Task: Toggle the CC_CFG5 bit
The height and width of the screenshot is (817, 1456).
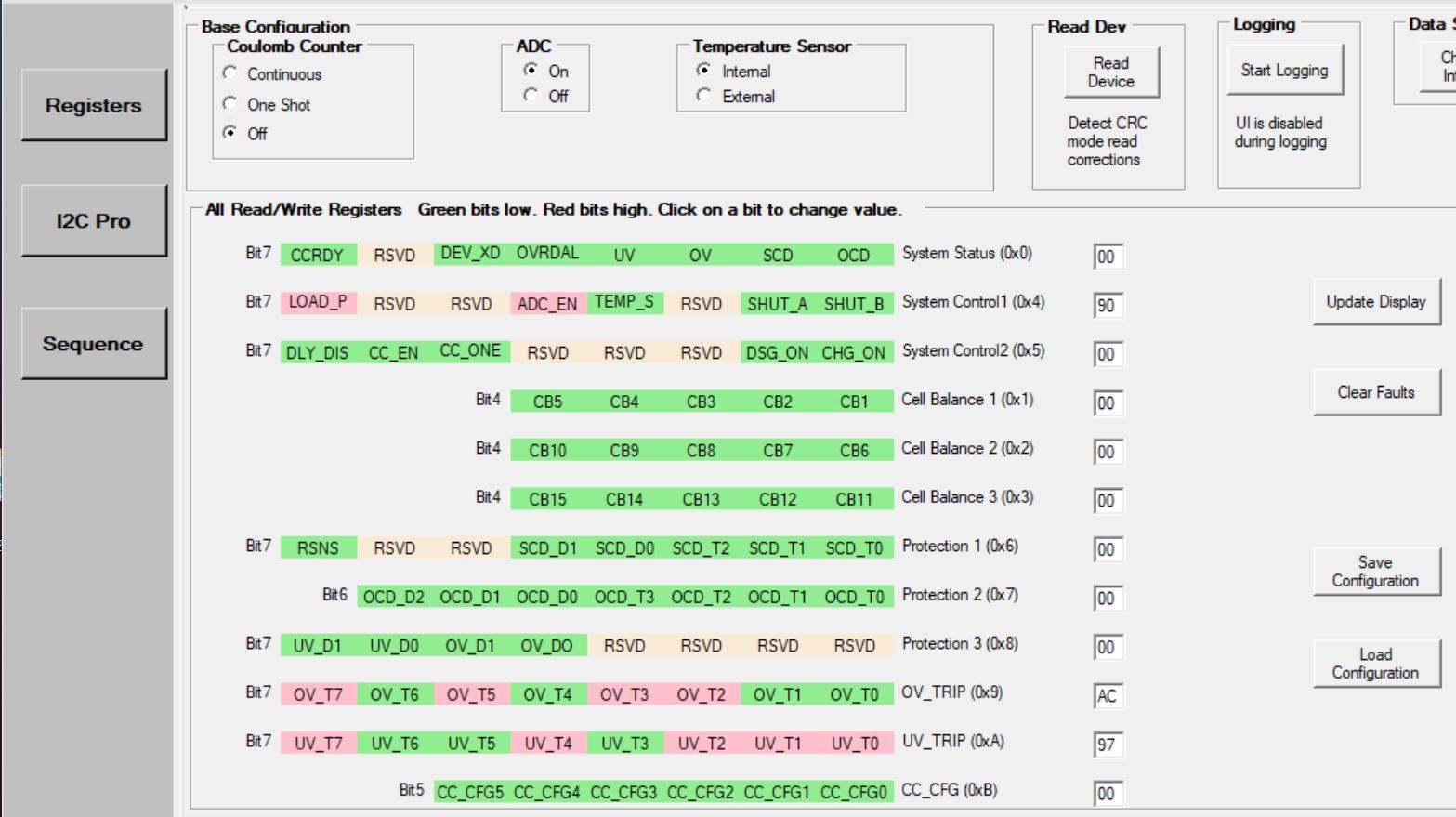Action: point(471,792)
